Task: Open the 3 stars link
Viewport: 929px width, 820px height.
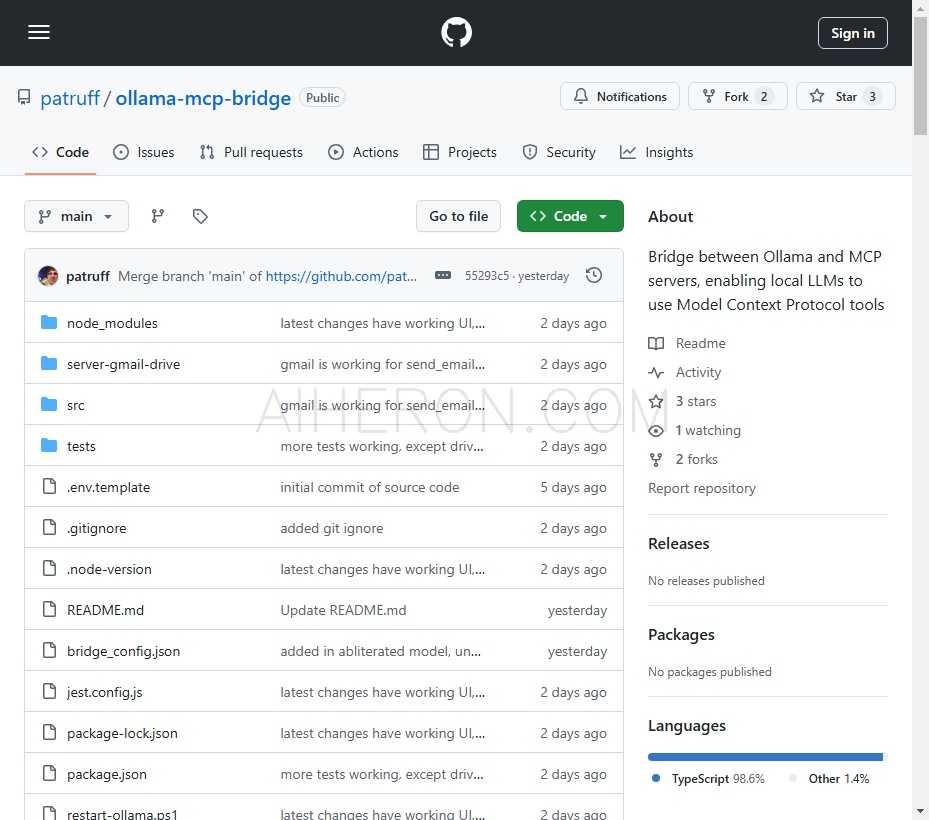Action: click(x=683, y=401)
